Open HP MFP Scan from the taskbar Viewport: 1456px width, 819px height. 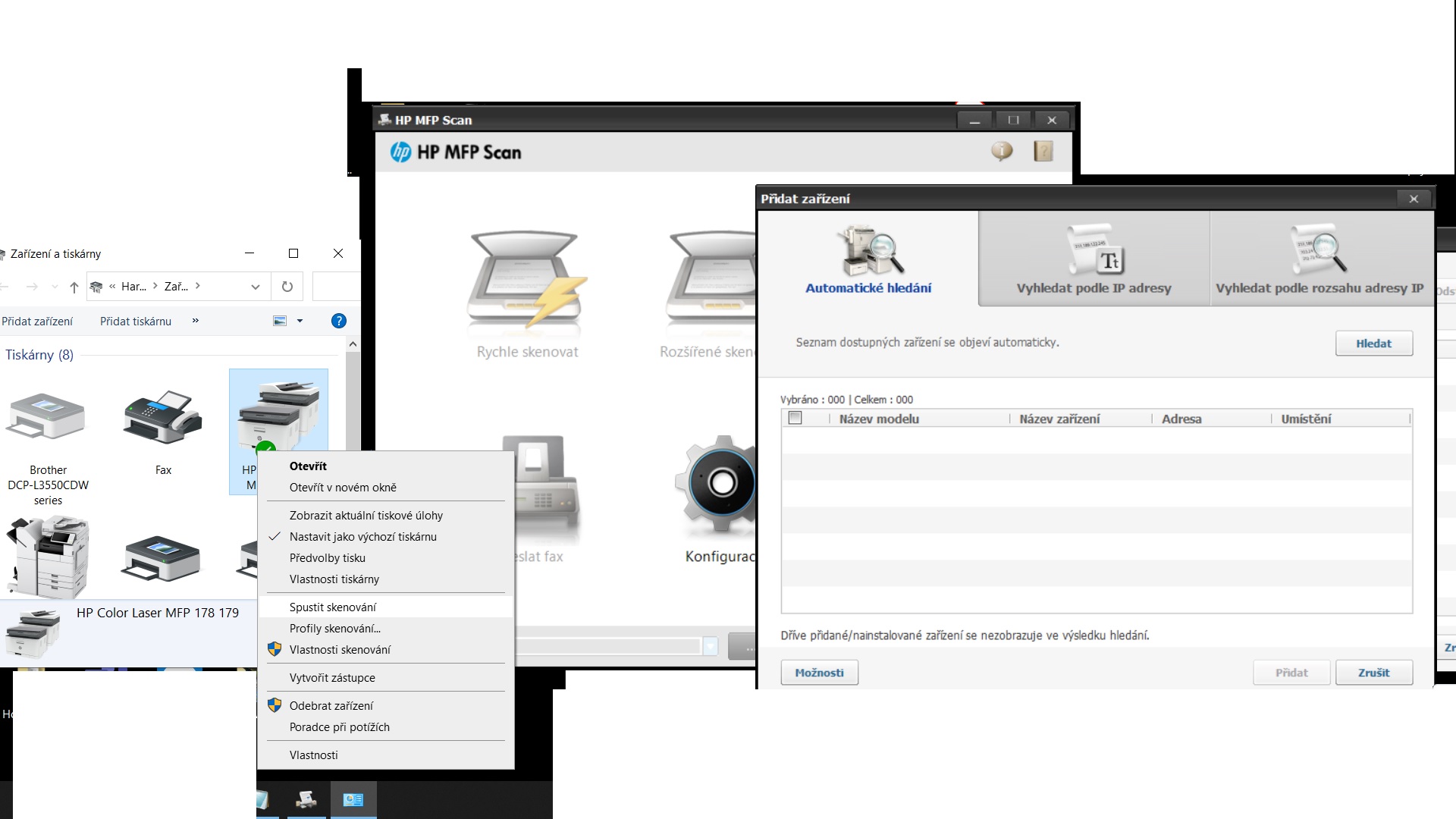point(306,800)
